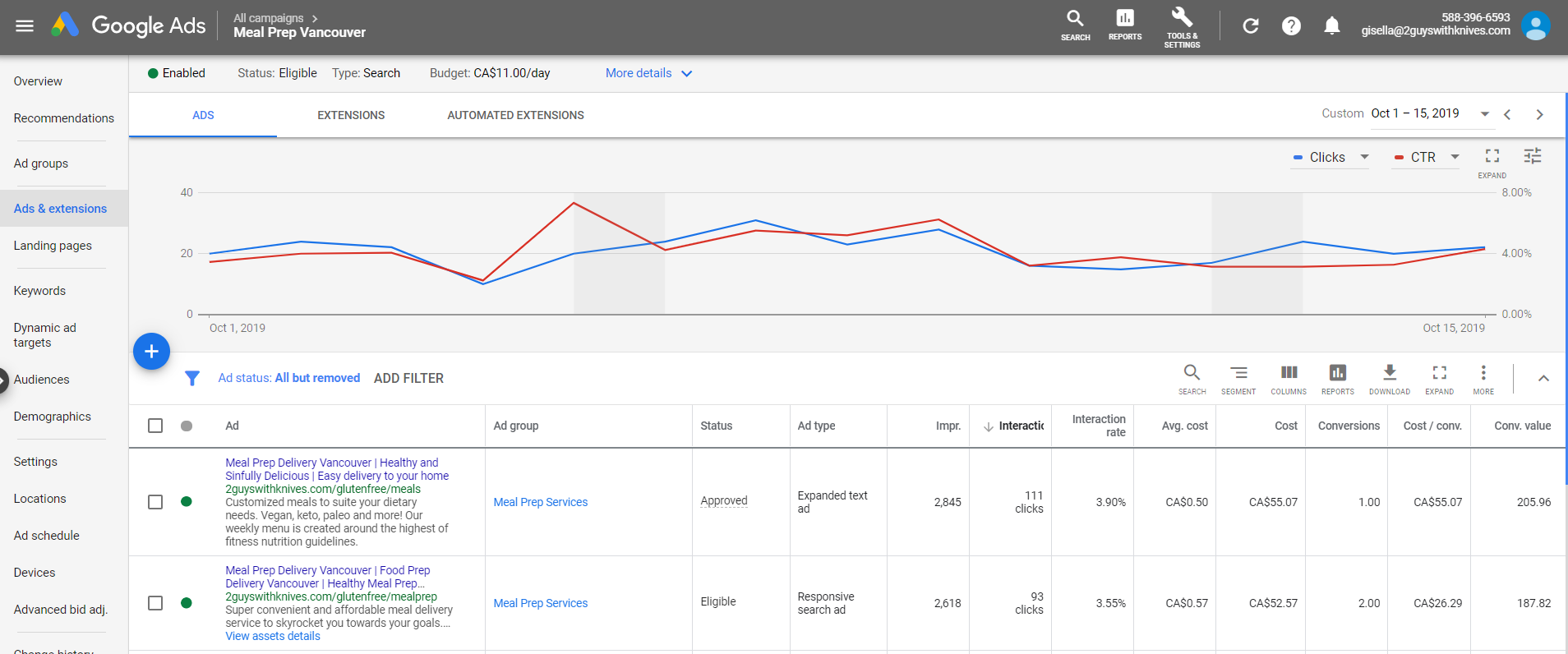The width and height of the screenshot is (1568, 654).
Task: Open the notifications bell
Action: coord(1331,26)
